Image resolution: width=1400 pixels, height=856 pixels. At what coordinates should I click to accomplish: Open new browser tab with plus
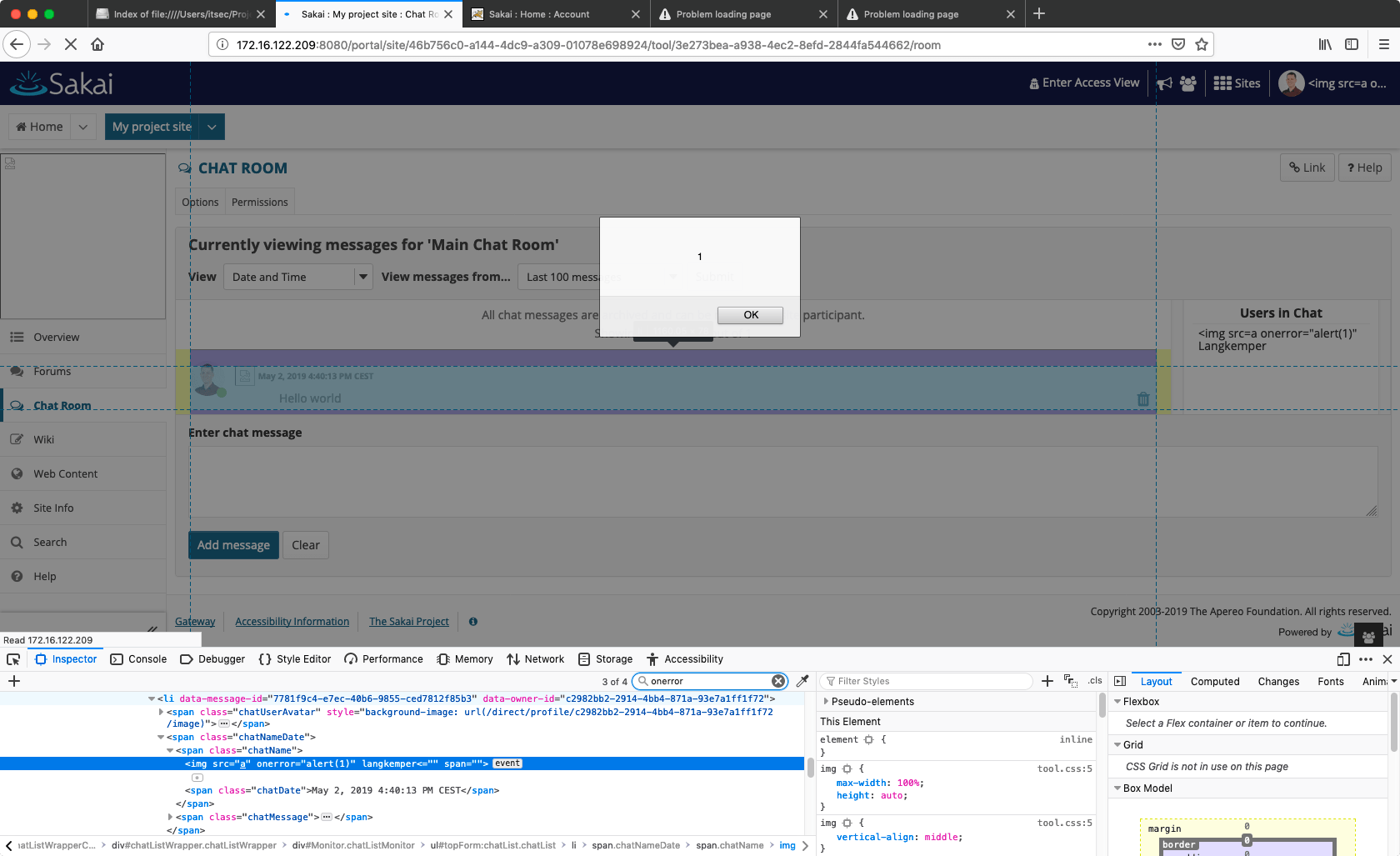click(x=1039, y=13)
